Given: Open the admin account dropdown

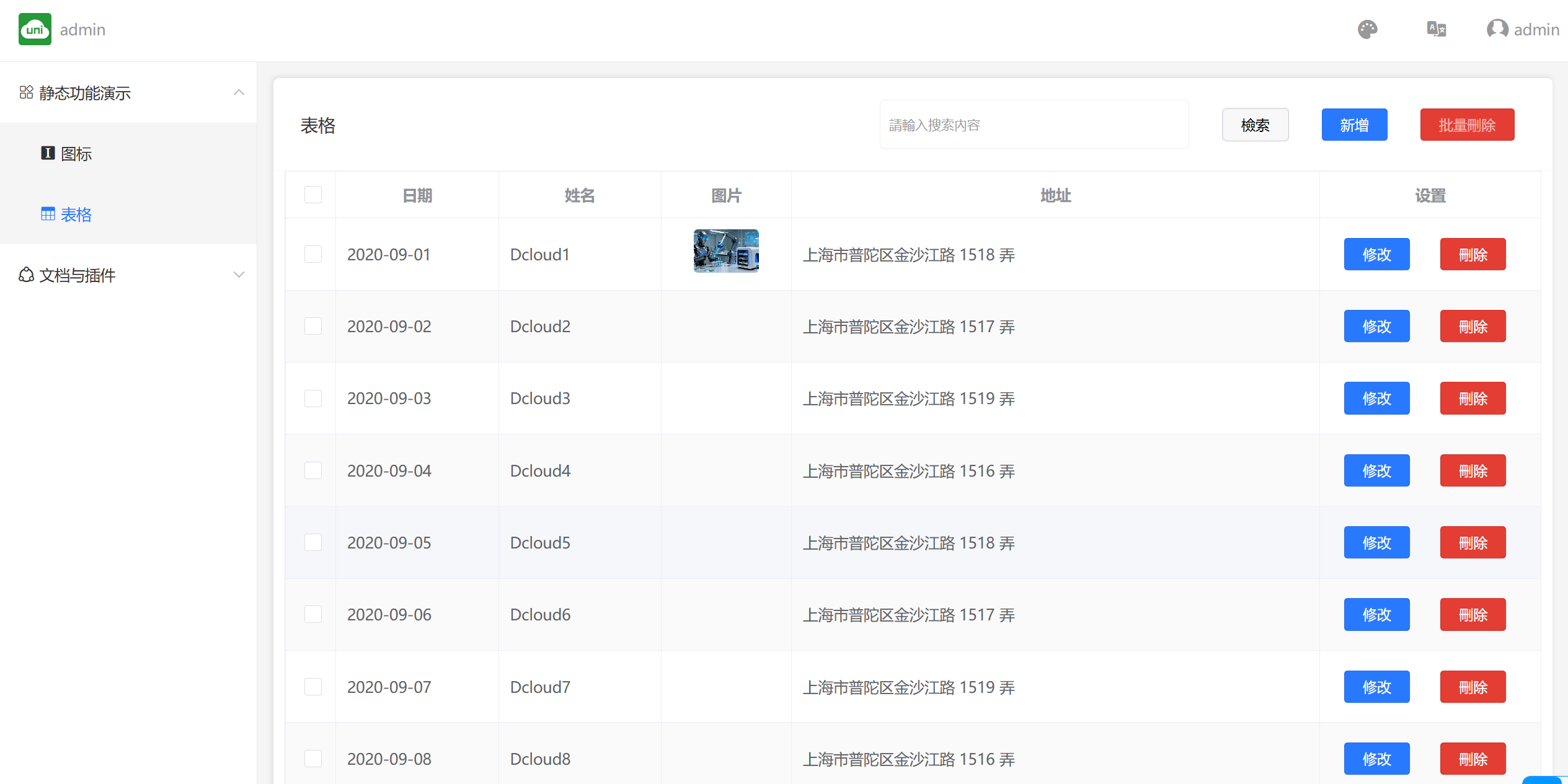Looking at the screenshot, I should coord(1536,29).
